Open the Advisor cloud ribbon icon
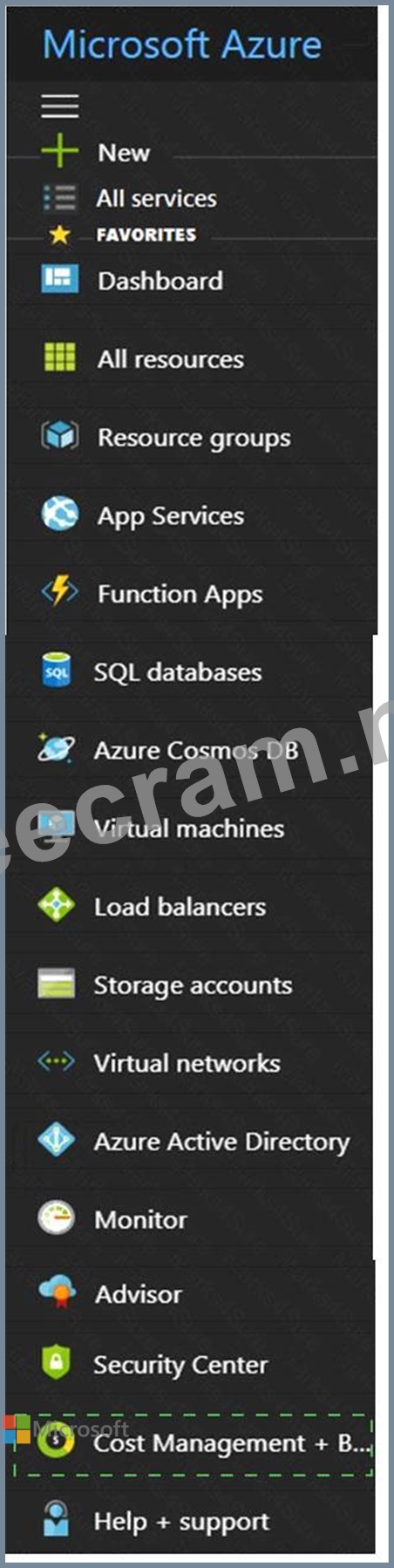The width and height of the screenshot is (394, 1568). coord(57,1292)
